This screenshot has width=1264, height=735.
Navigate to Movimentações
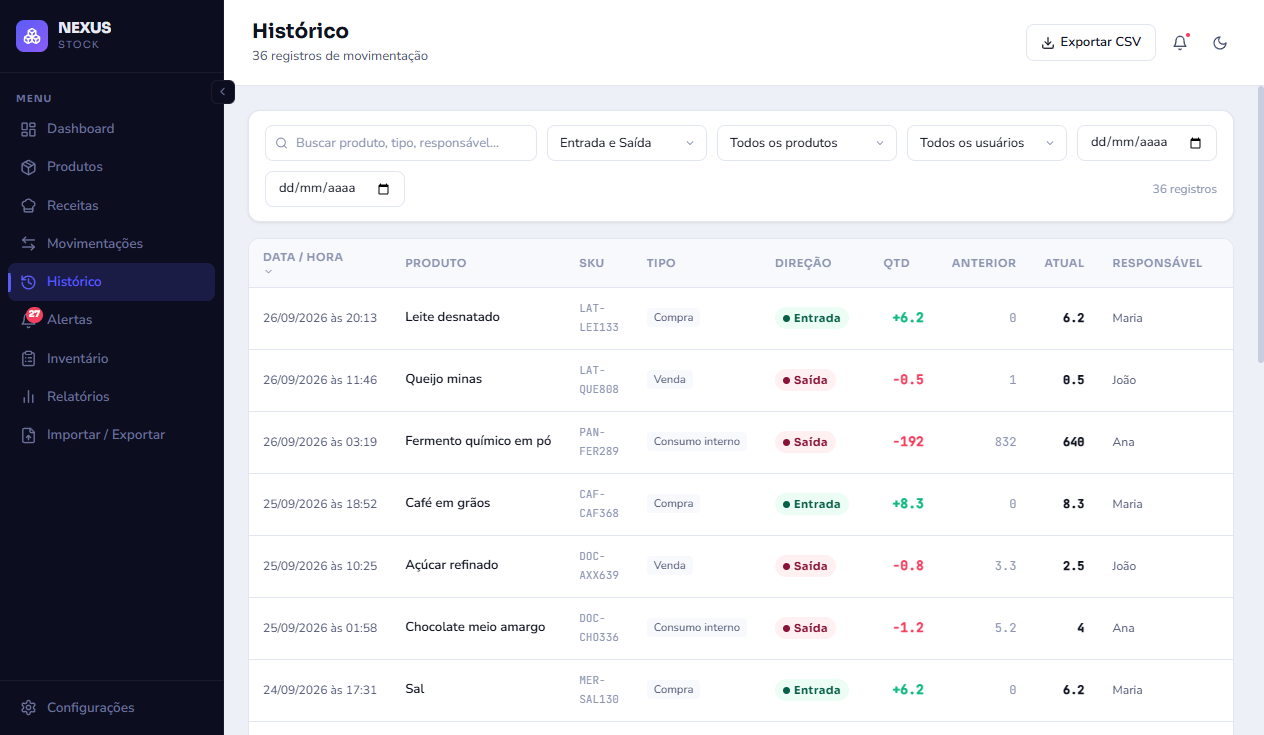coord(111,244)
